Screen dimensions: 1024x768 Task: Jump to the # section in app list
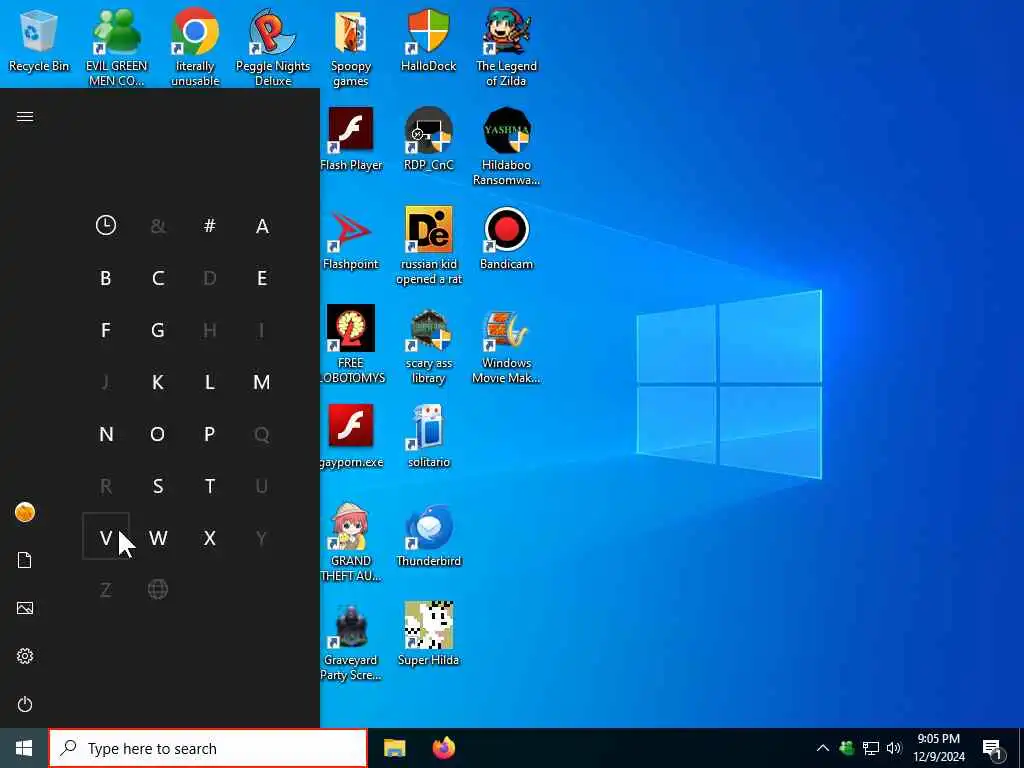(x=210, y=225)
